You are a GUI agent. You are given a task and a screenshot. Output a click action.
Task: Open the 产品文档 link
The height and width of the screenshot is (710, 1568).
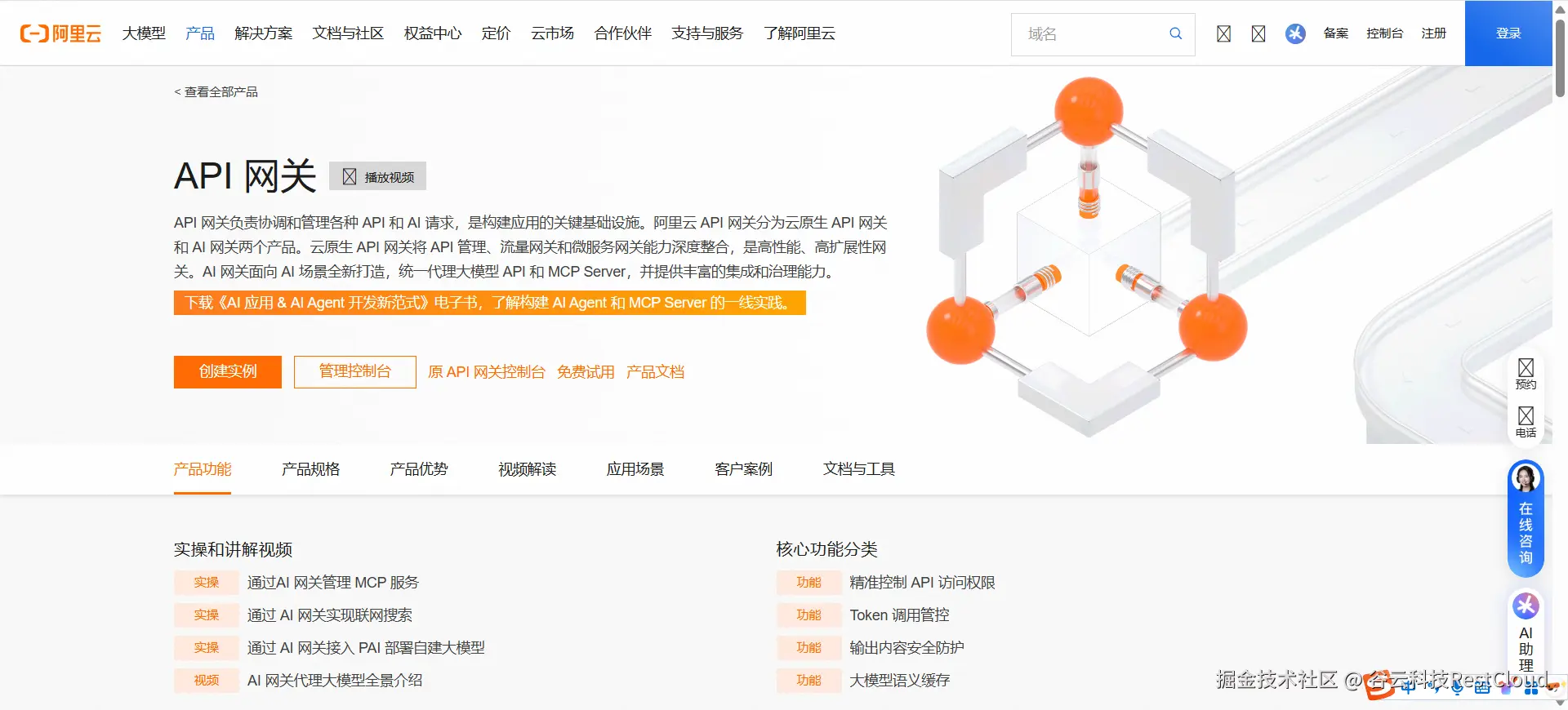click(x=655, y=372)
